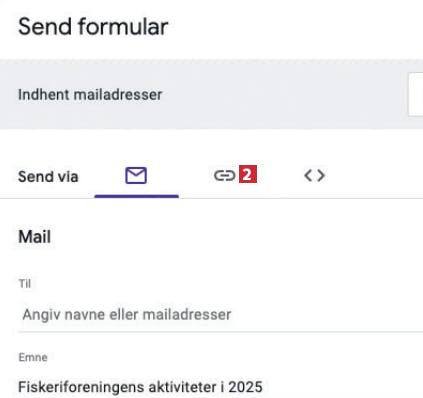The image size is (423, 398).
Task: Click the year 2025 in subject text
Action: point(245,387)
